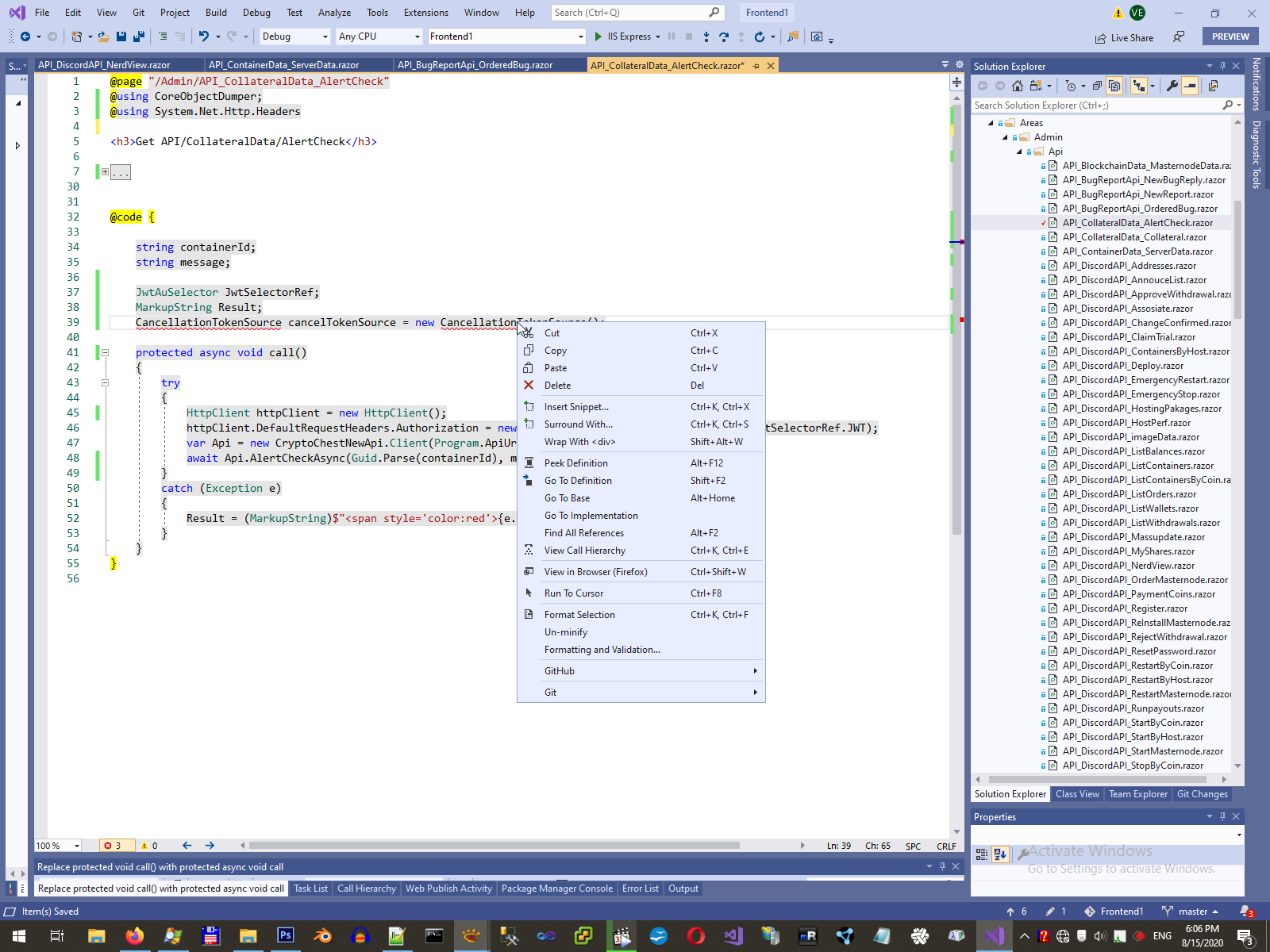Screen dimensions: 1270x952
Task: Switch to the Error List tab
Action: (x=640, y=889)
